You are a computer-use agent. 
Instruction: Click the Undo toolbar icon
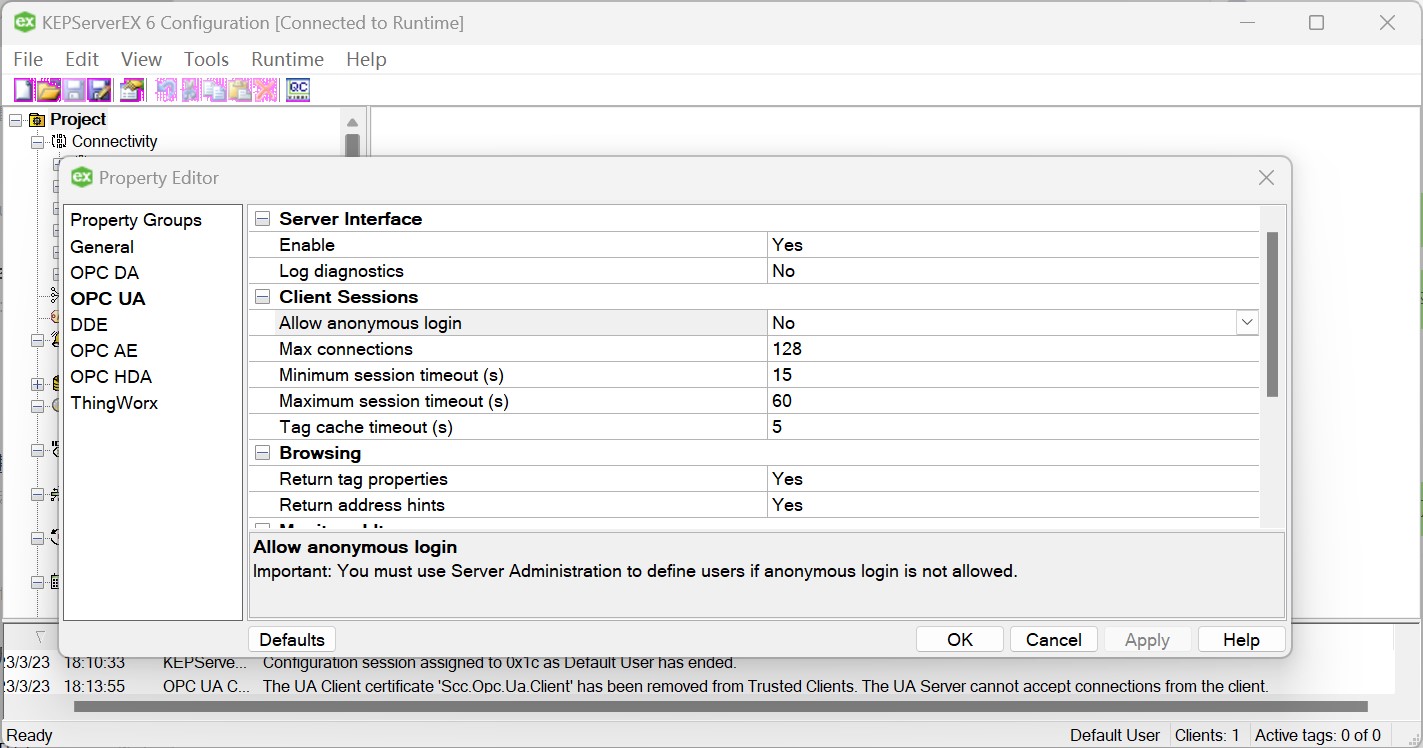166,89
